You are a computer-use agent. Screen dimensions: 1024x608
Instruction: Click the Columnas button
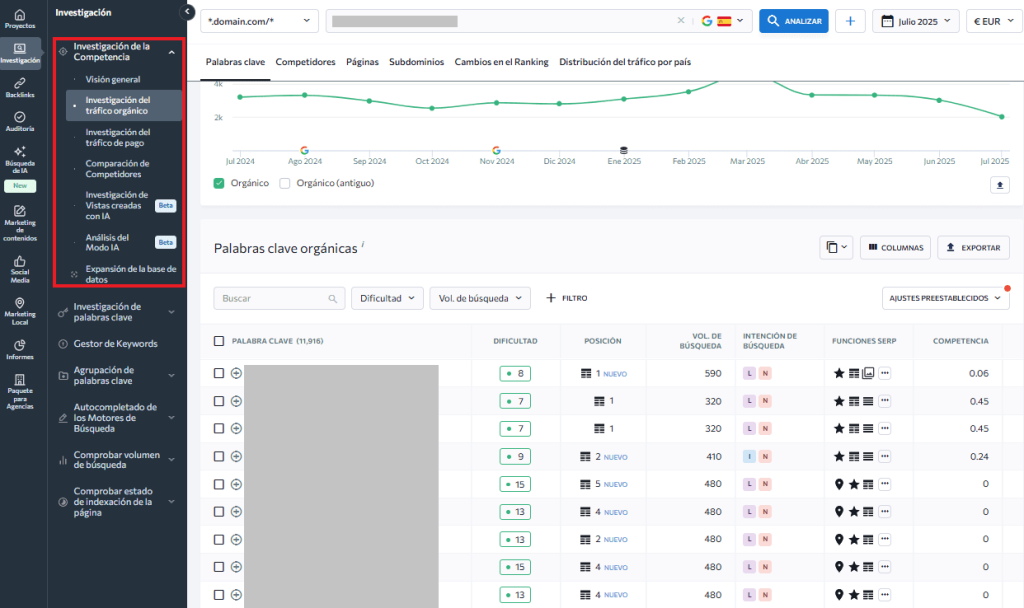tap(895, 248)
